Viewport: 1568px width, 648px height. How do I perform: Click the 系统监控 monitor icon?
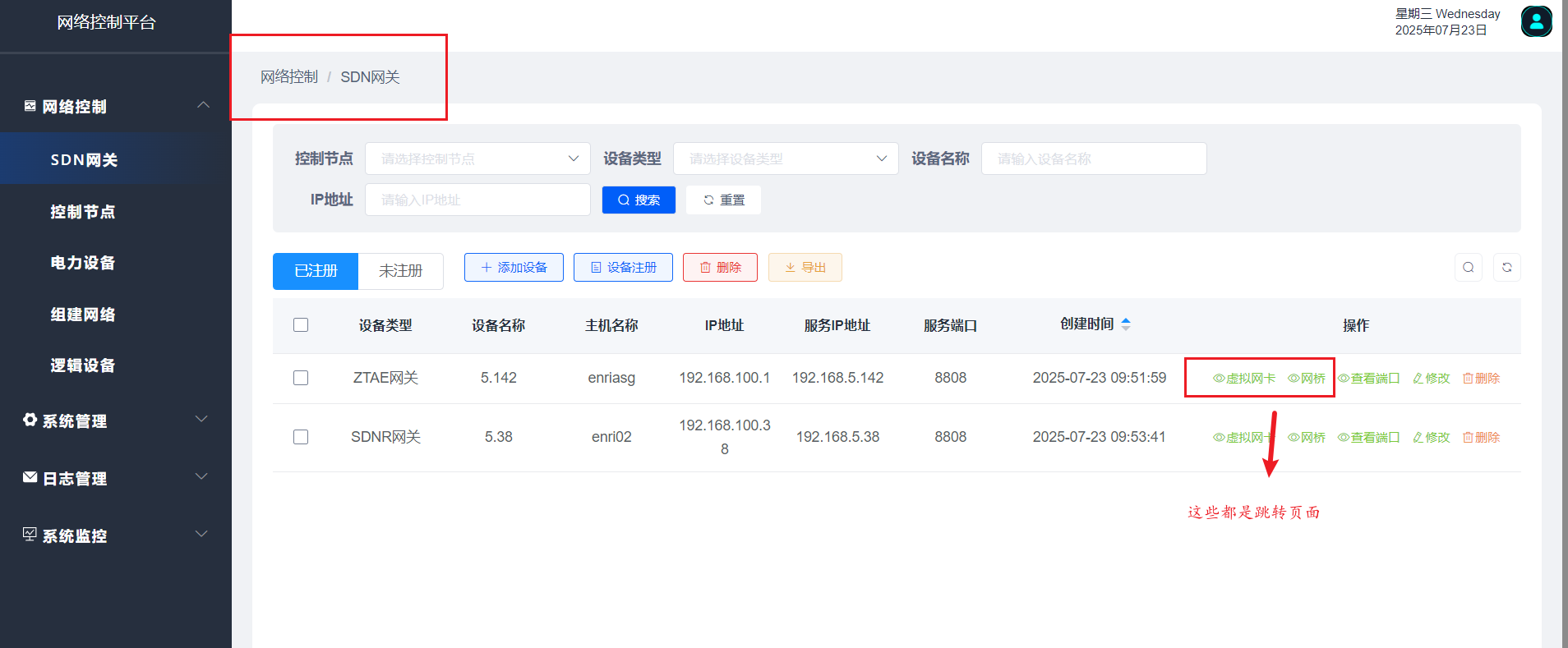click(x=30, y=535)
